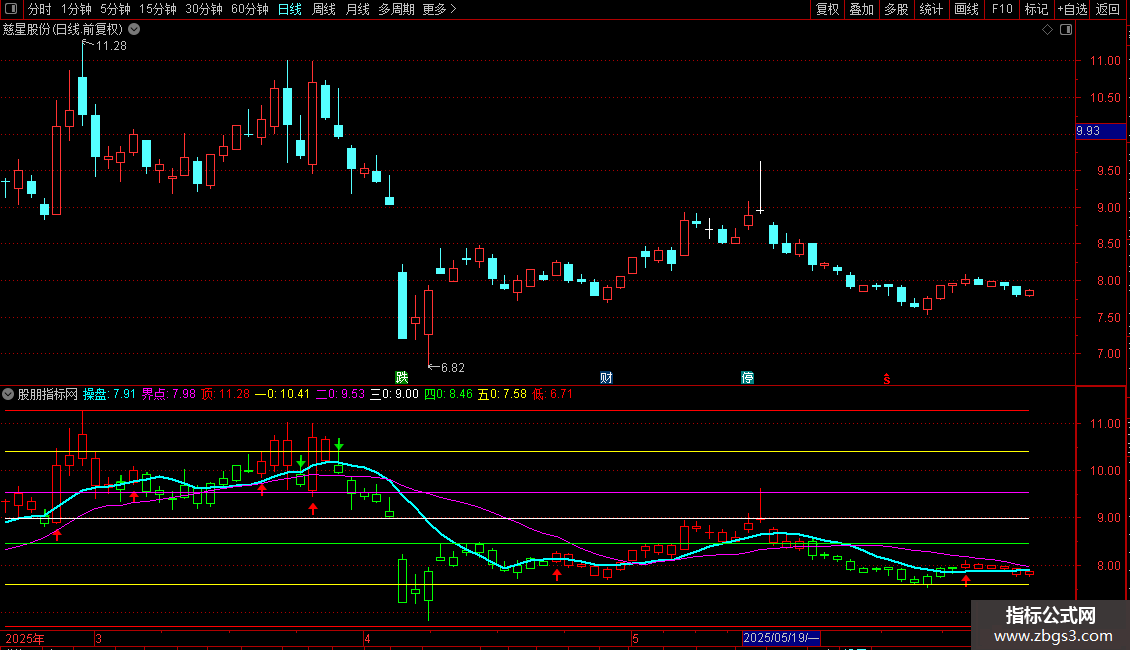Select the 1分钟 period

76,9
